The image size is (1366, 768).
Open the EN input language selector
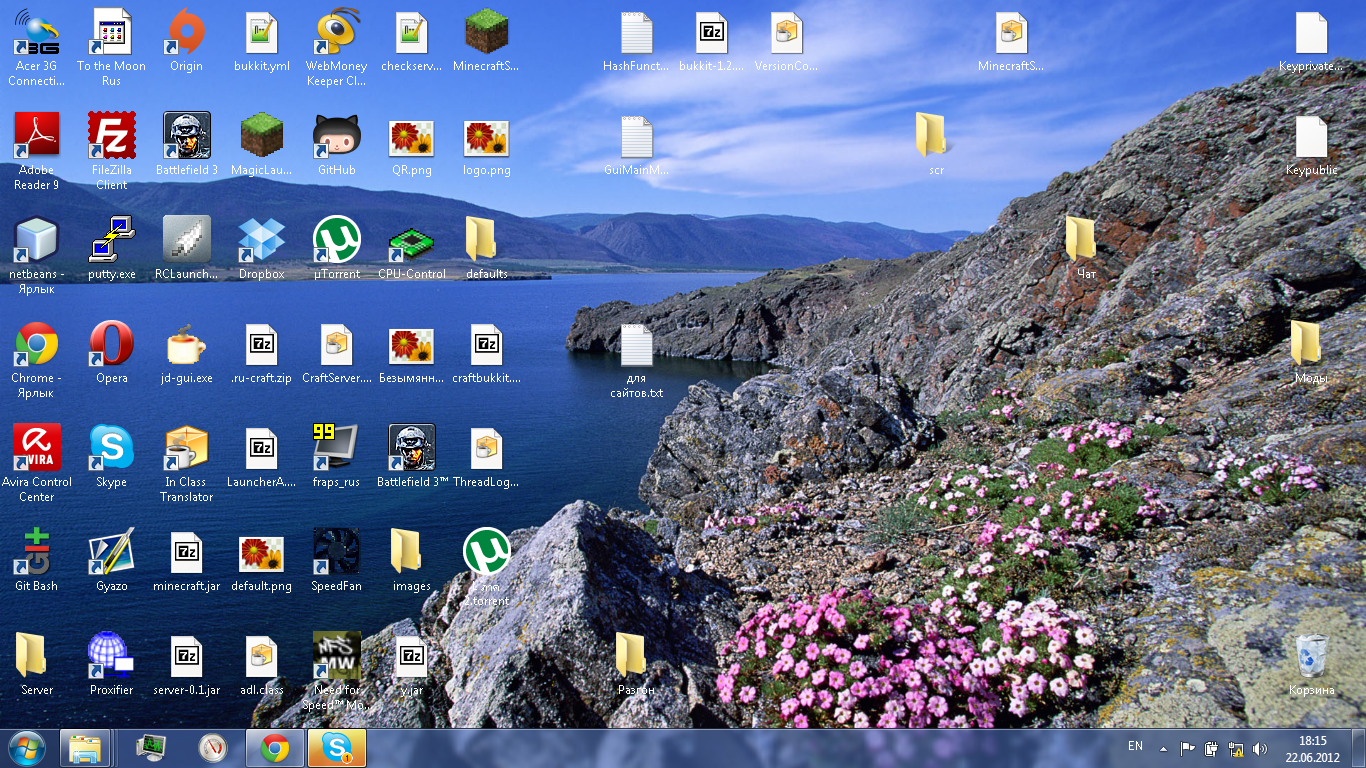1135,746
